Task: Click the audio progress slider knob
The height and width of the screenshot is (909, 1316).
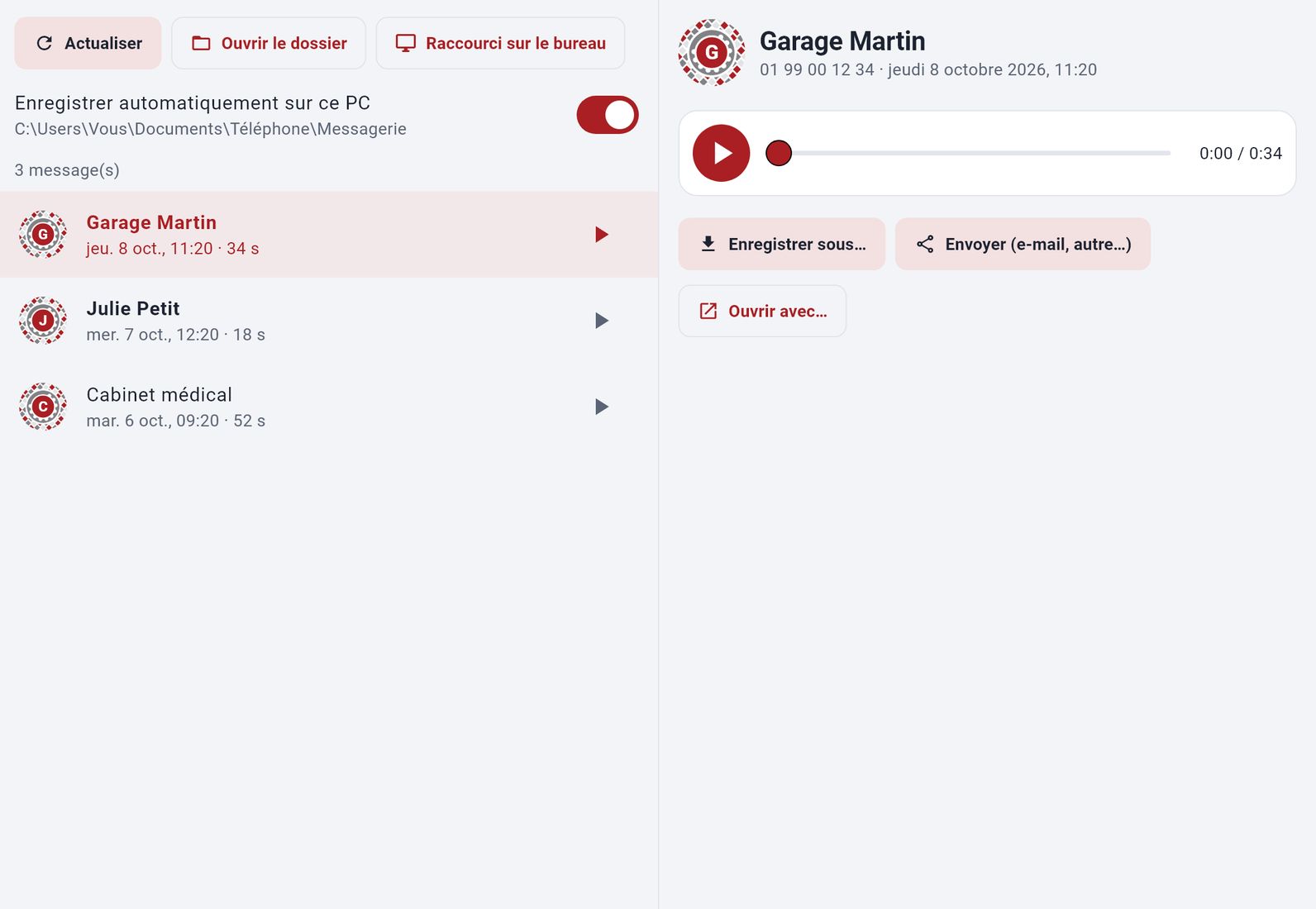Action: 779,153
